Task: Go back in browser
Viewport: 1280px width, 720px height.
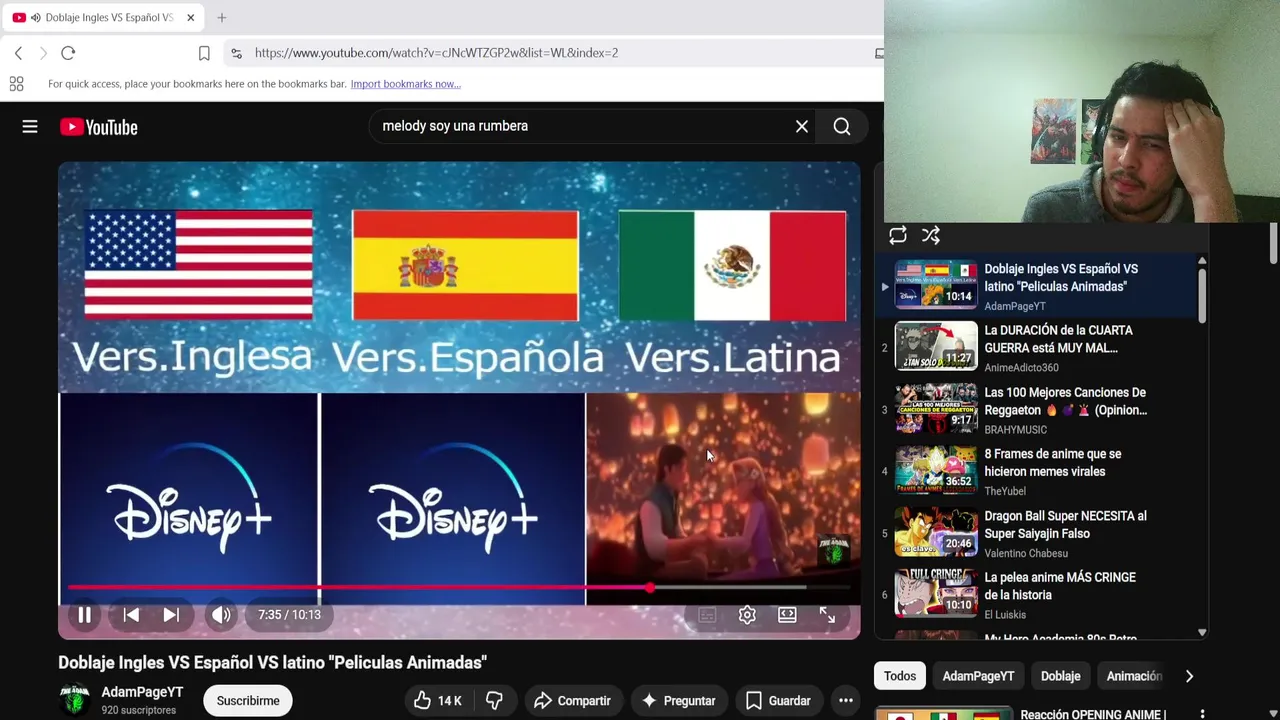Action: click(x=18, y=53)
